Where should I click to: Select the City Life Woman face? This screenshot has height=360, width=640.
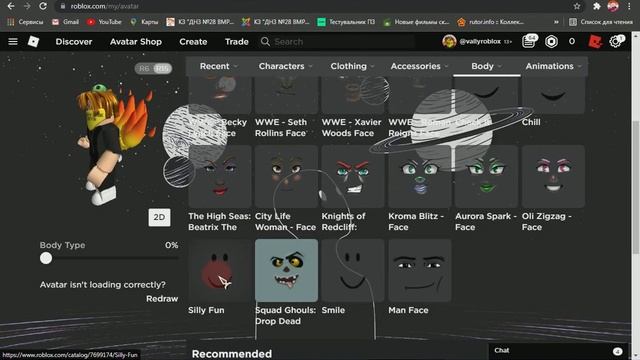point(286,176)
